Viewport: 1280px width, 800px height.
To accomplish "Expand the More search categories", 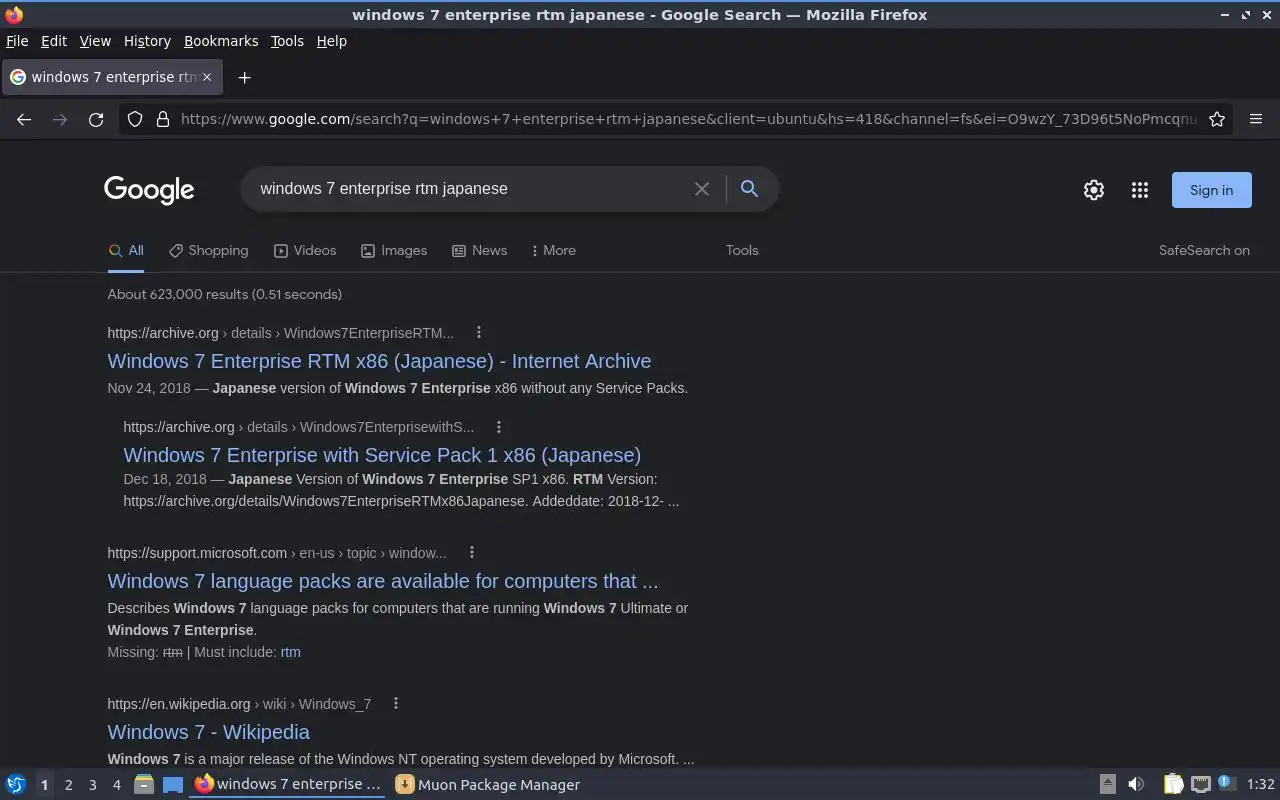I will coord(553,250).
